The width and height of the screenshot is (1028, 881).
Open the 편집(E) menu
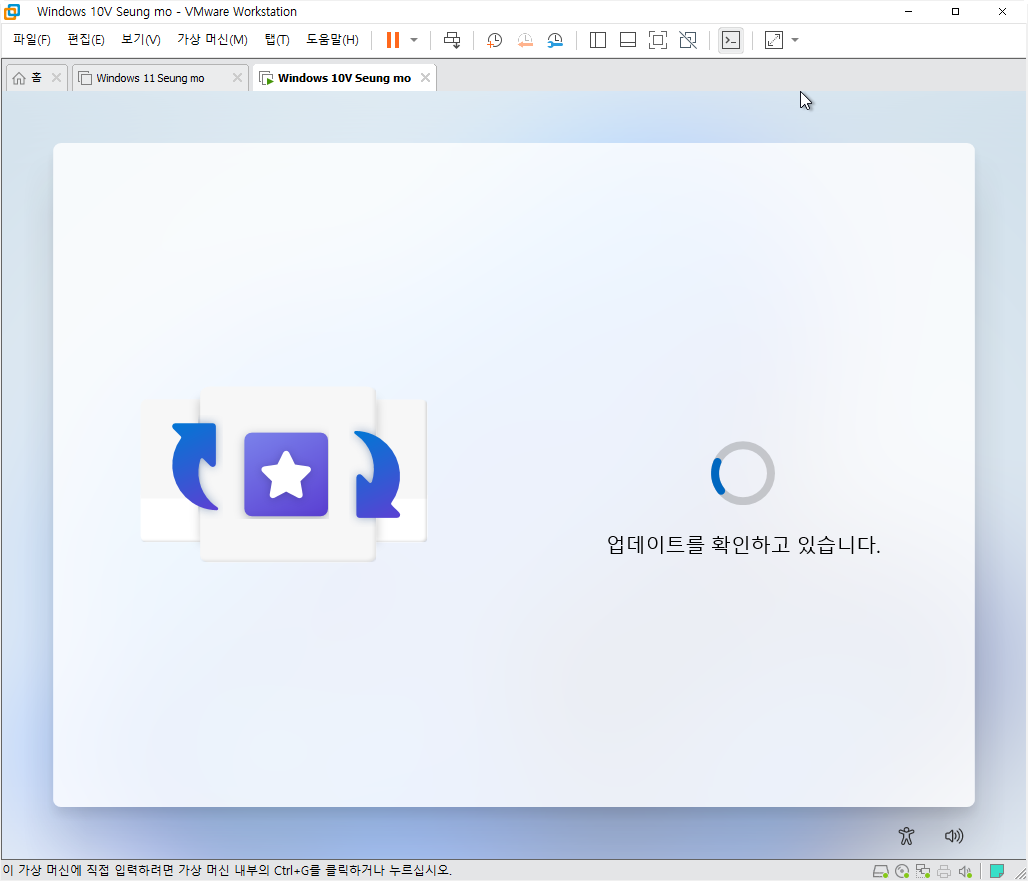(86, 40)
